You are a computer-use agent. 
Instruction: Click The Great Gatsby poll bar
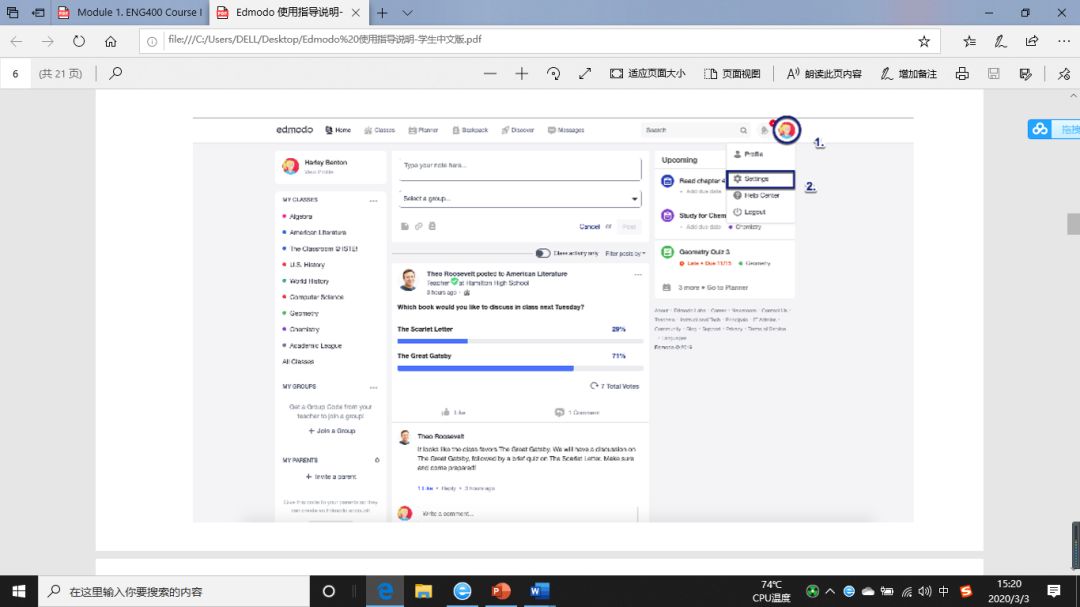[520, 368]
